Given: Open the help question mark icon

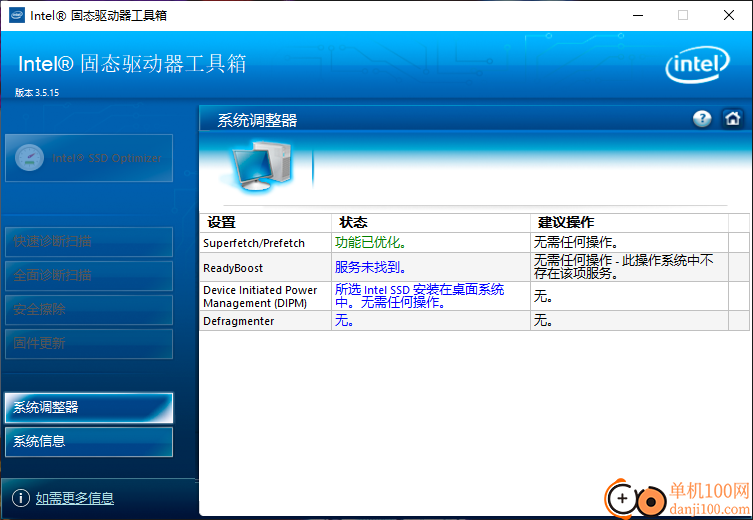Looking at the screenshot, I should pos(702,119).
